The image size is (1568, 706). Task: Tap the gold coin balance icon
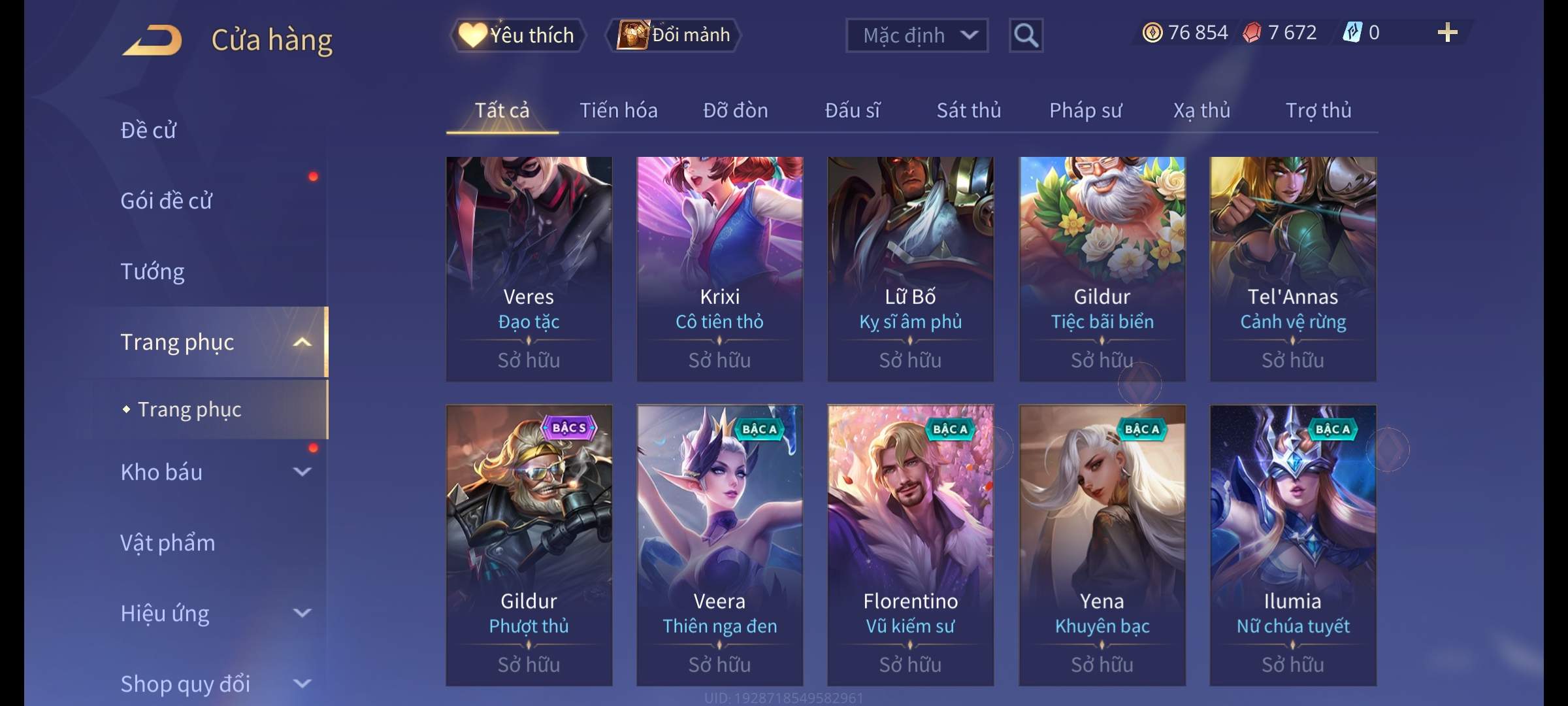pos(1152,33)
